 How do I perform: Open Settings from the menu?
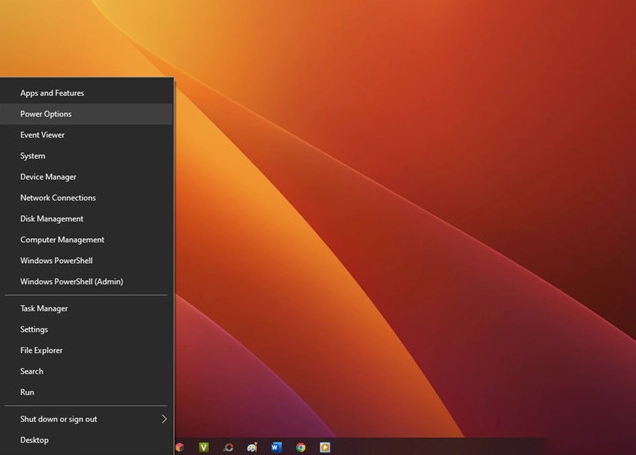point(86,329)
